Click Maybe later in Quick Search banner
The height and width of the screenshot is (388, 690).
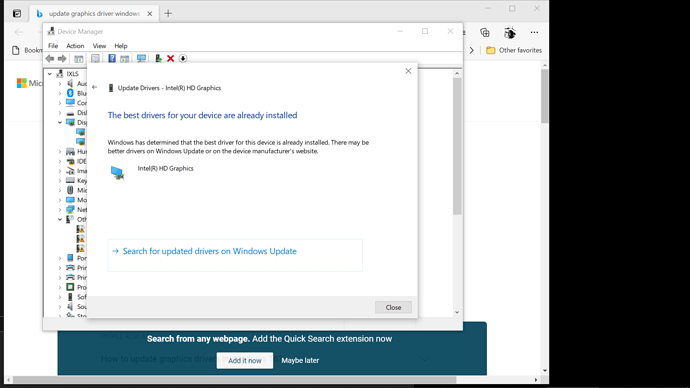[x=300, y=360]
